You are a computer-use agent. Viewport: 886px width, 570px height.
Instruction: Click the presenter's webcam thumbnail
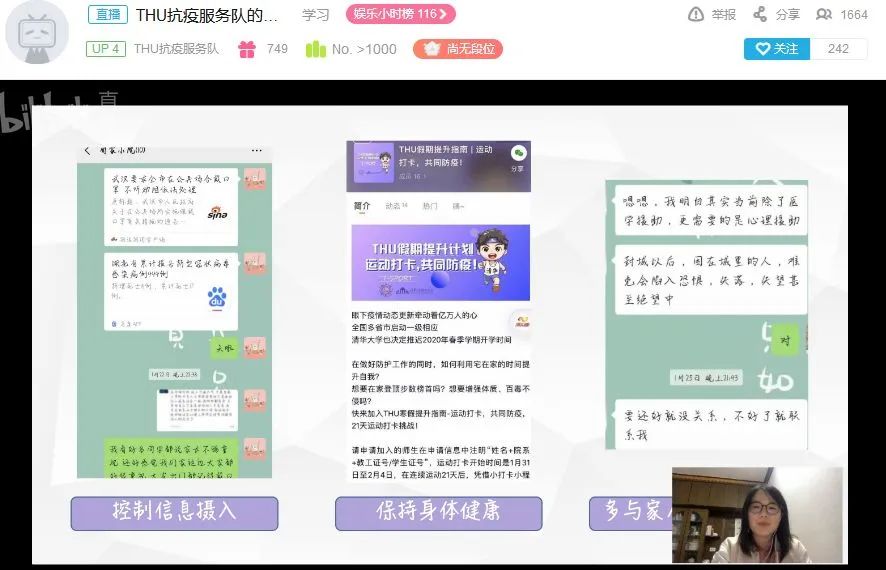click(756, 514)
